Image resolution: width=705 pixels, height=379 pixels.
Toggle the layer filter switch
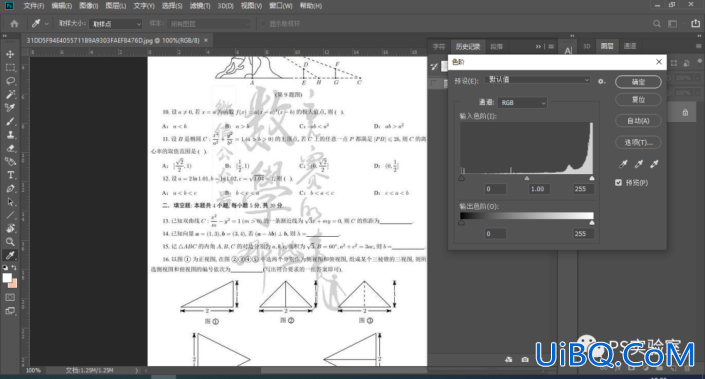pos(700,61)
